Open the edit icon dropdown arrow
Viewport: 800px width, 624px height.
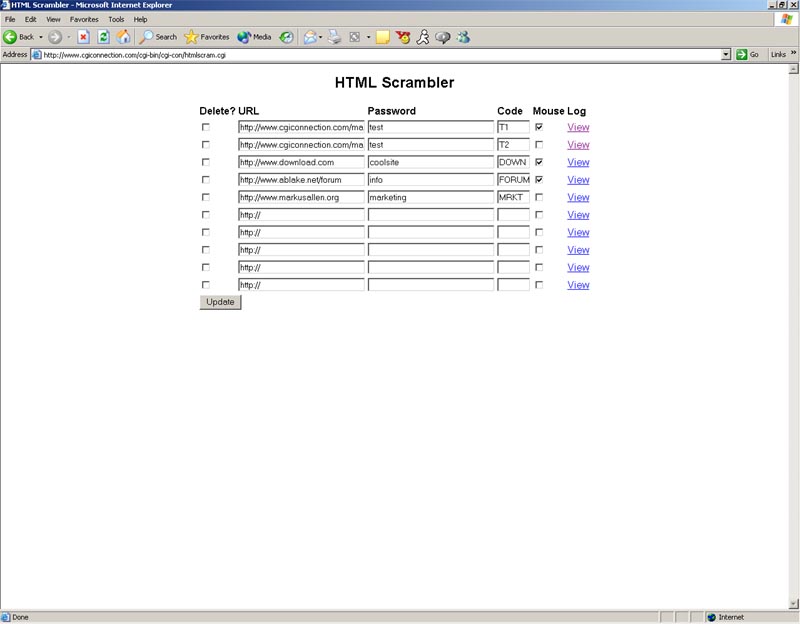pos(368,37)
